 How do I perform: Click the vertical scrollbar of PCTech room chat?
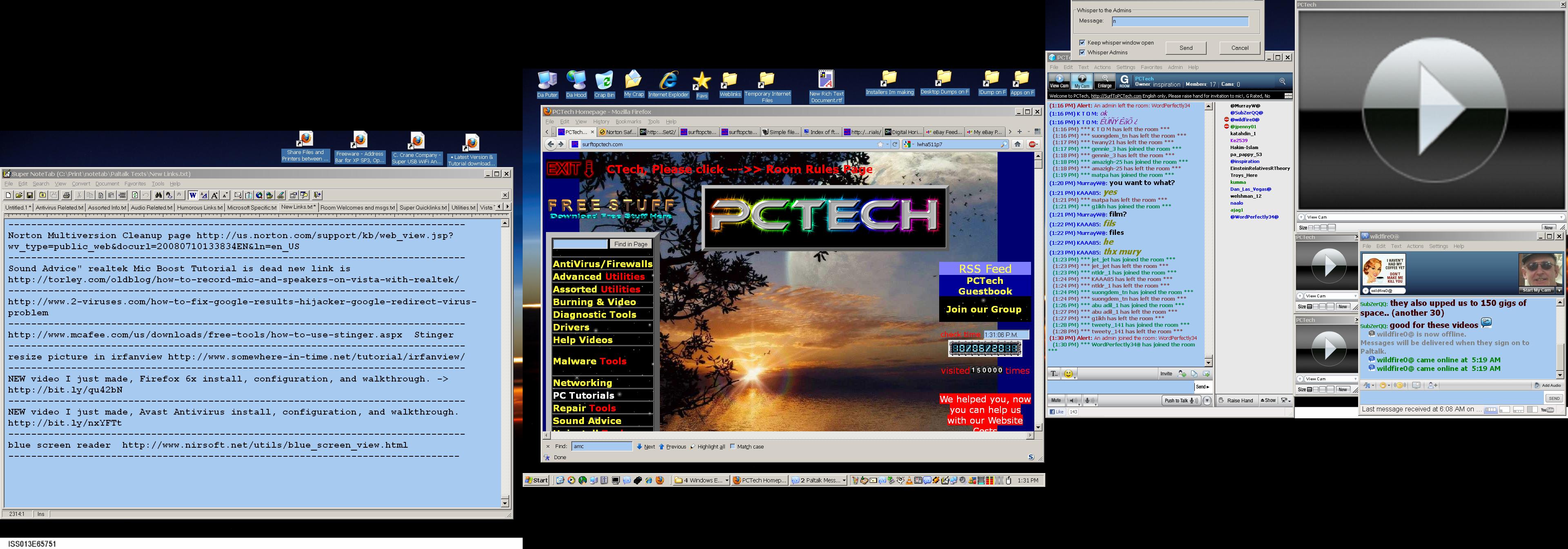pyautogui.click(x=1208, y=234)
